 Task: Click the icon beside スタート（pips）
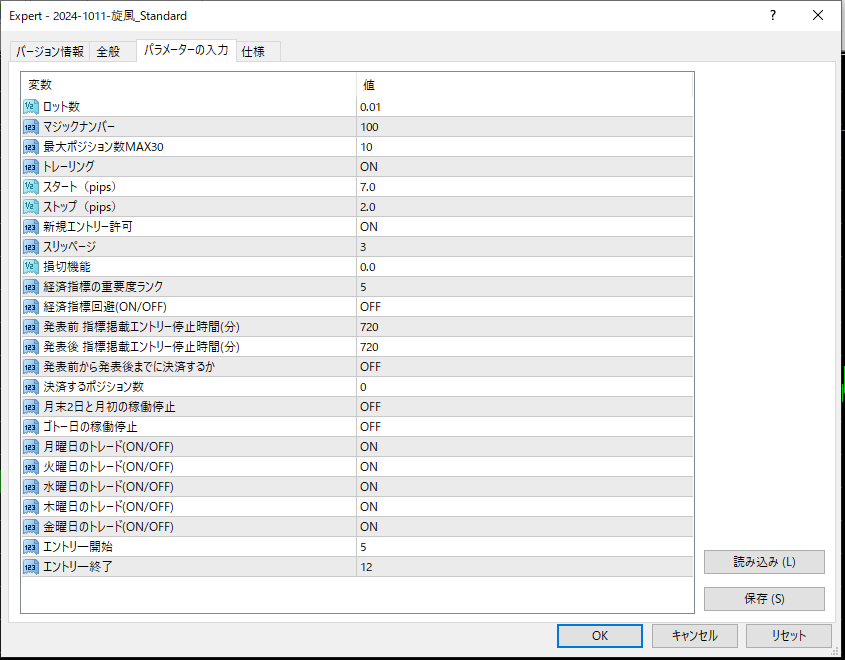tap(30, 187)
